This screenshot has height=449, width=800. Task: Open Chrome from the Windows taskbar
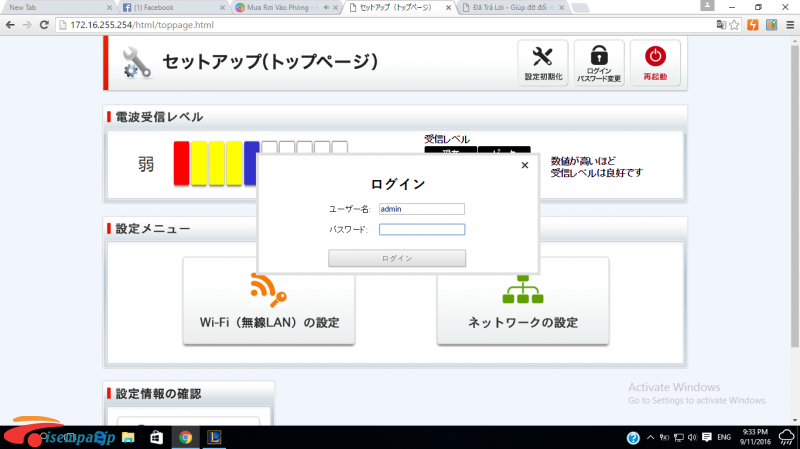click(x=185, y=438)
